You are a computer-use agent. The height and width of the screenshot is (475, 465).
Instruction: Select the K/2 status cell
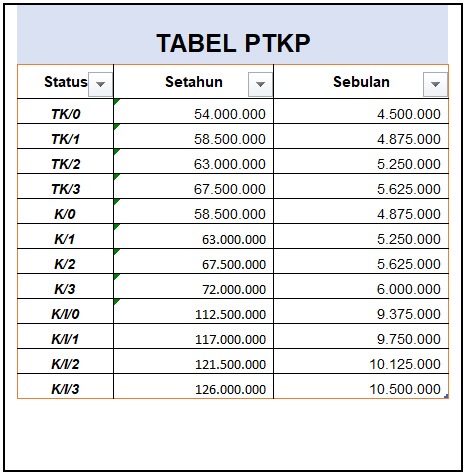pos(65,261)
